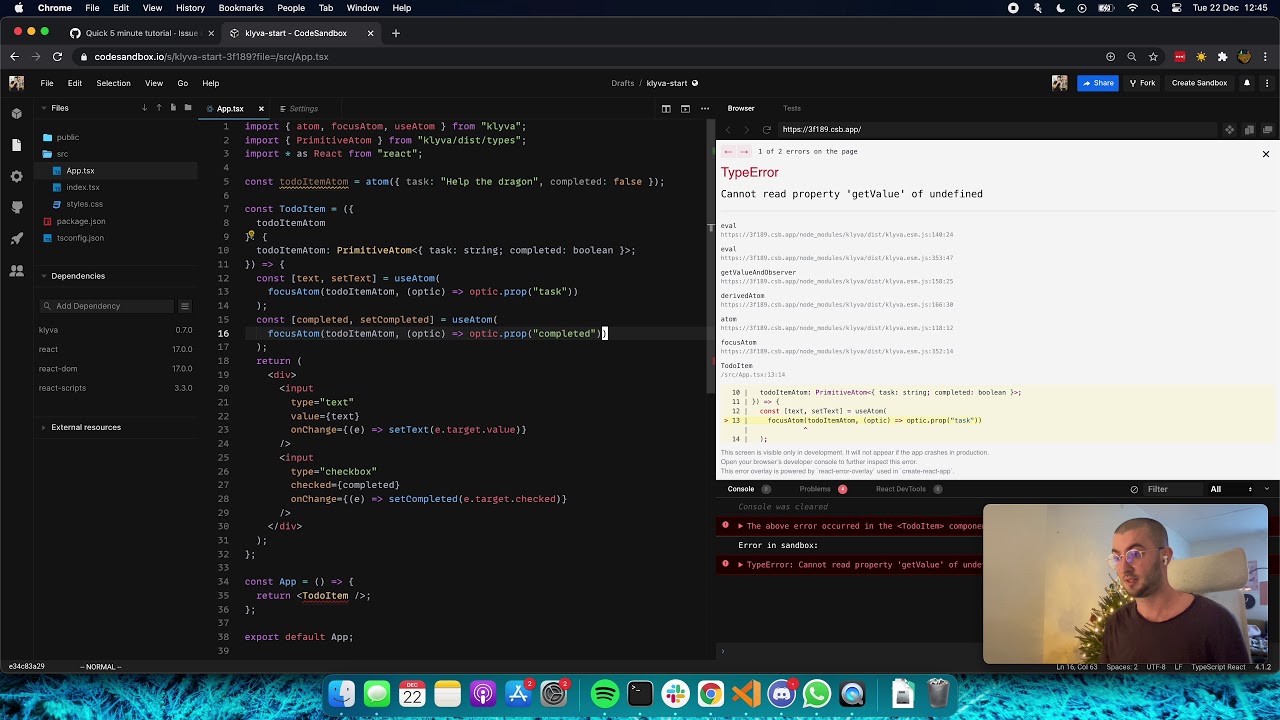1280x720 pixels.
Task: Open the CodeSandbox File menu
Action: [x=47, y=83]
